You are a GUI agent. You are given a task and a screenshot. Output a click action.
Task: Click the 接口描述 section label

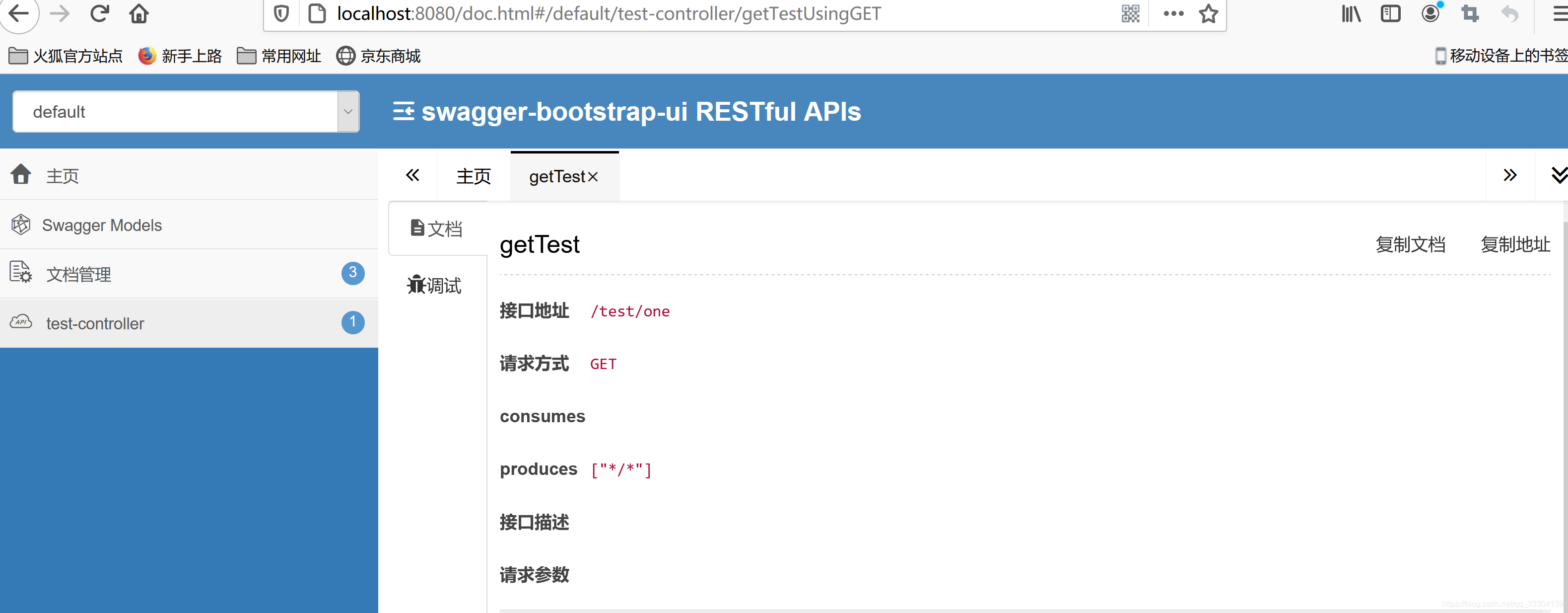click(535, 522)
